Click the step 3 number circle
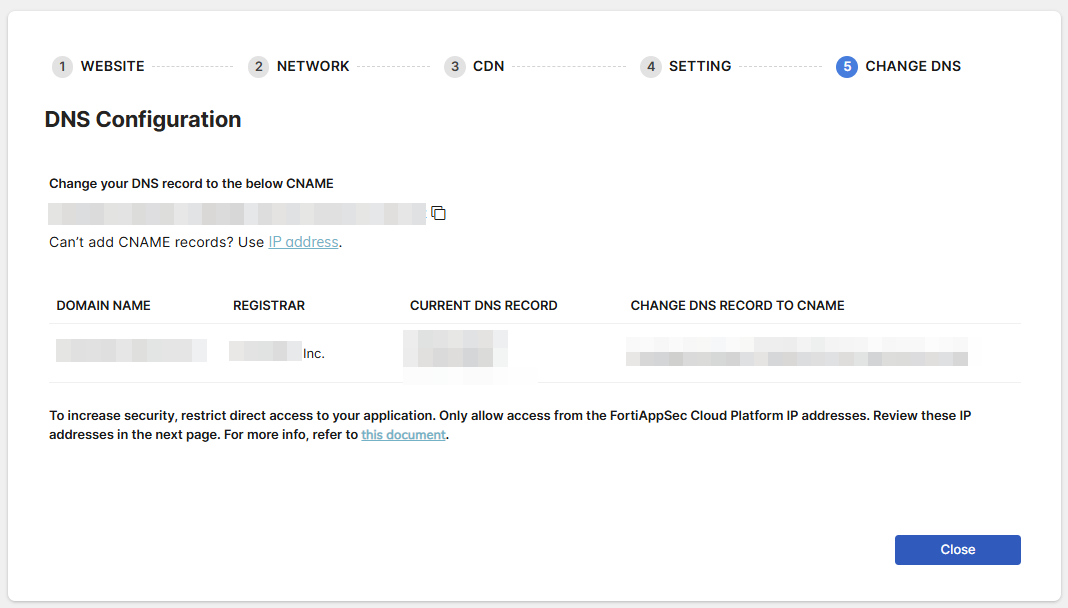The image size is (1068, 608). pyautogui.click(x=455, y=67)
